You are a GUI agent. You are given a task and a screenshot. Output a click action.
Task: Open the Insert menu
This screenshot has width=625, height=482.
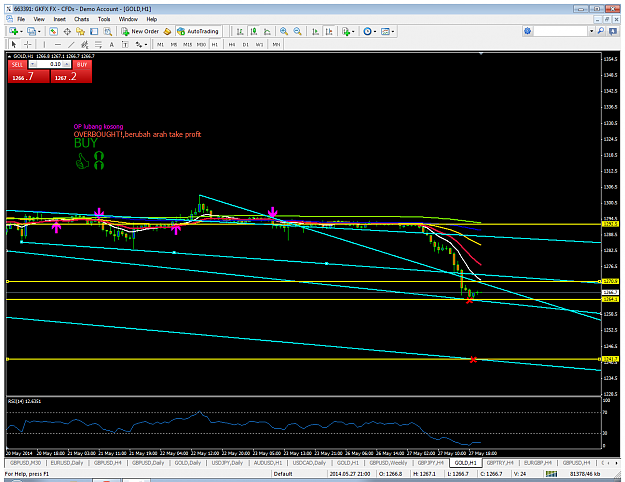coord(60,19)
